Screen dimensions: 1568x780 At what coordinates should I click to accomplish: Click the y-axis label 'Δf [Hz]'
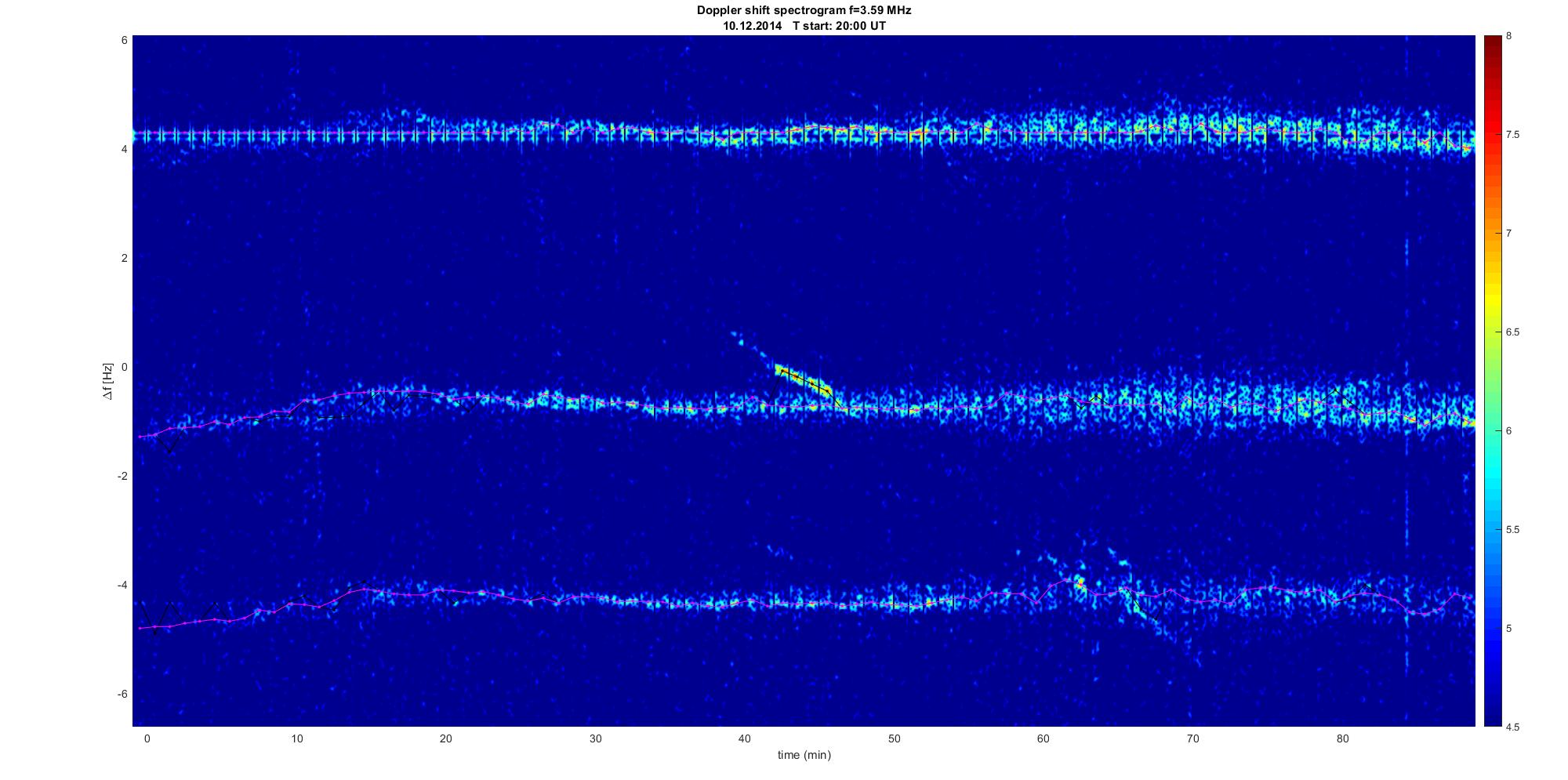pyautogui.click(x=108, y=382)
